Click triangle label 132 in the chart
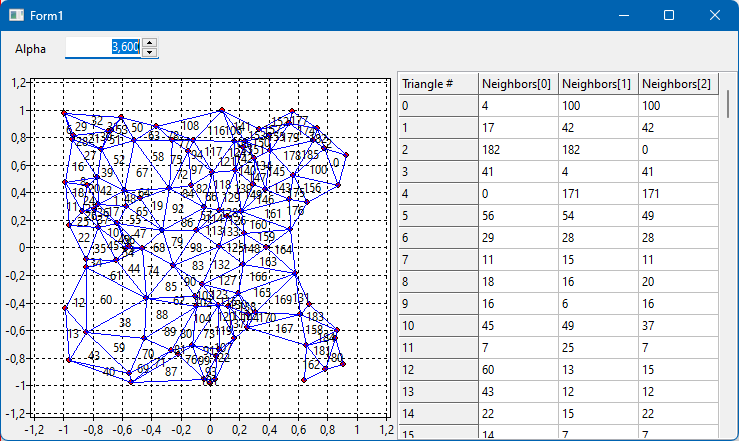 pyautogui.click(x=221, y=265)
